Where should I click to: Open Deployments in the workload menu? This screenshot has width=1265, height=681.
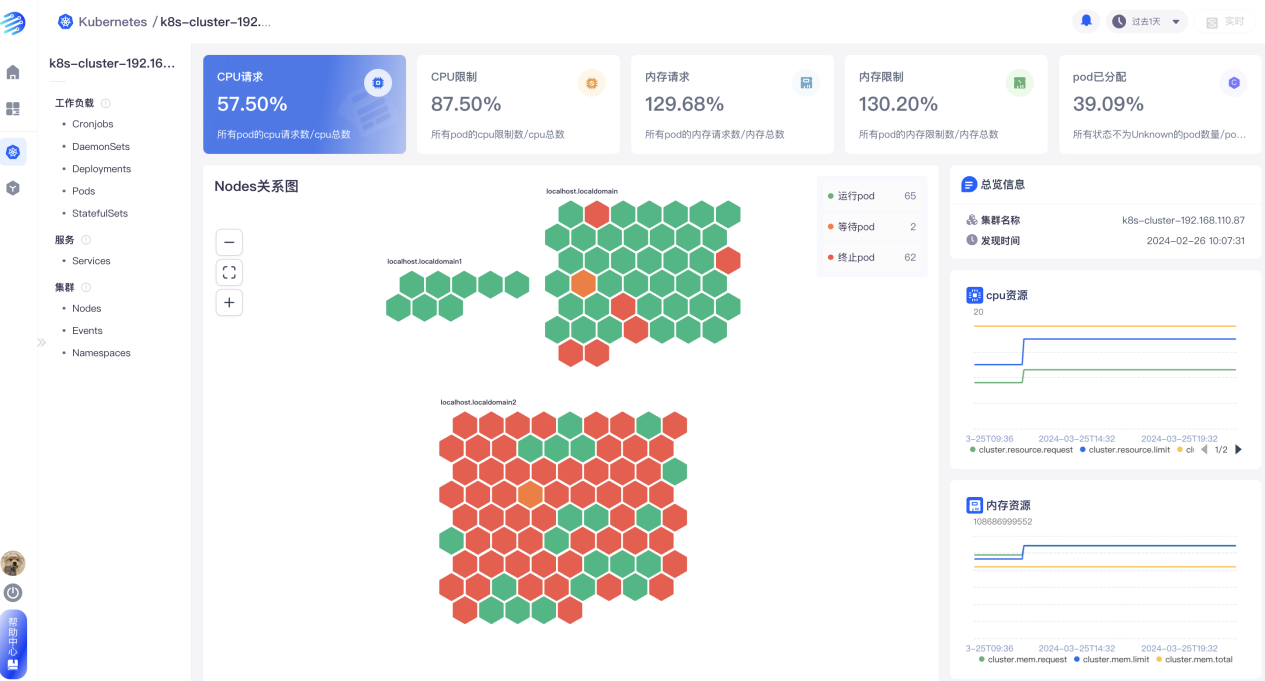coord(101,169)
